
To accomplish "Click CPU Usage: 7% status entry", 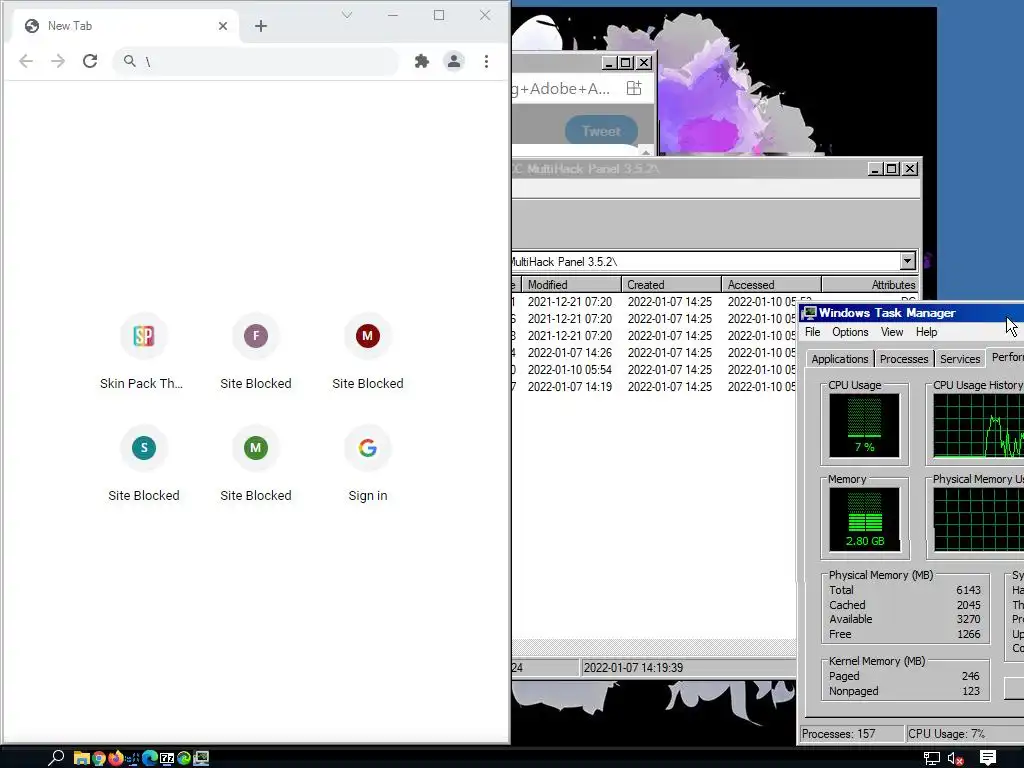I will 965,734.
